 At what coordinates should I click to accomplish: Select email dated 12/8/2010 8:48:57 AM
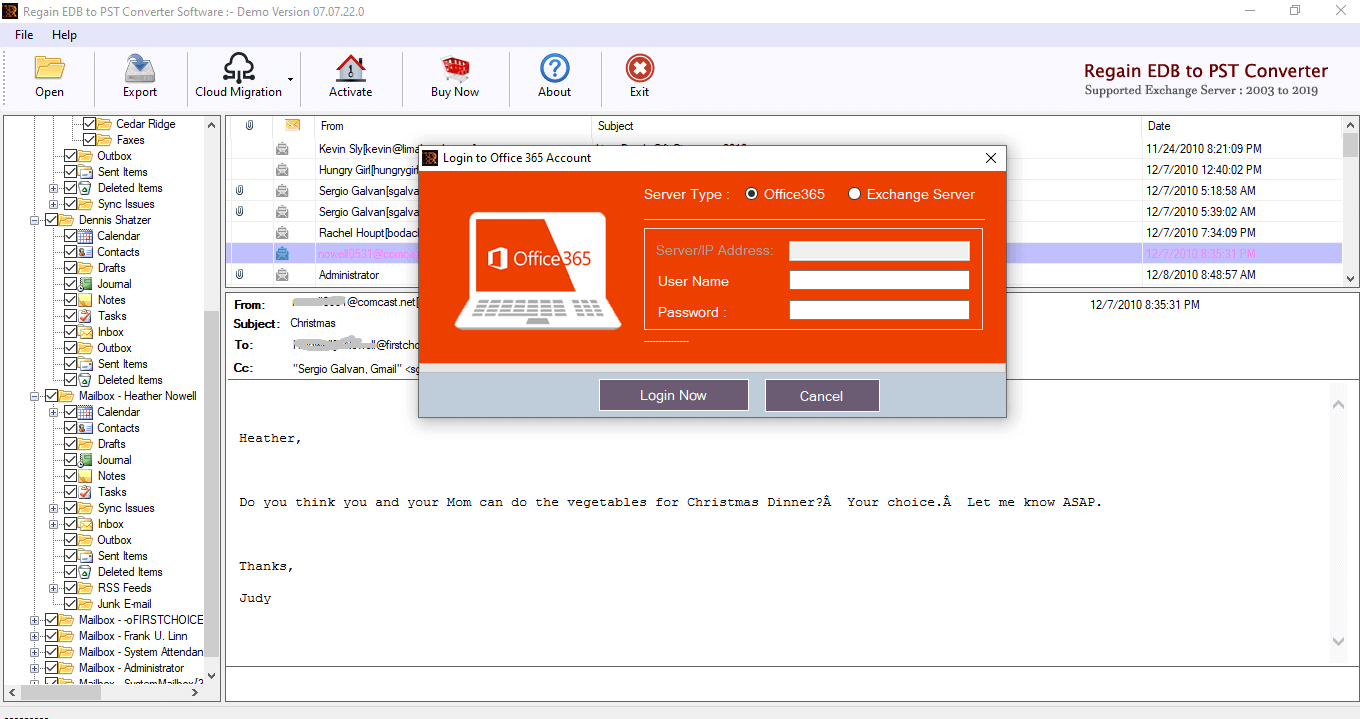point(1203,275)
